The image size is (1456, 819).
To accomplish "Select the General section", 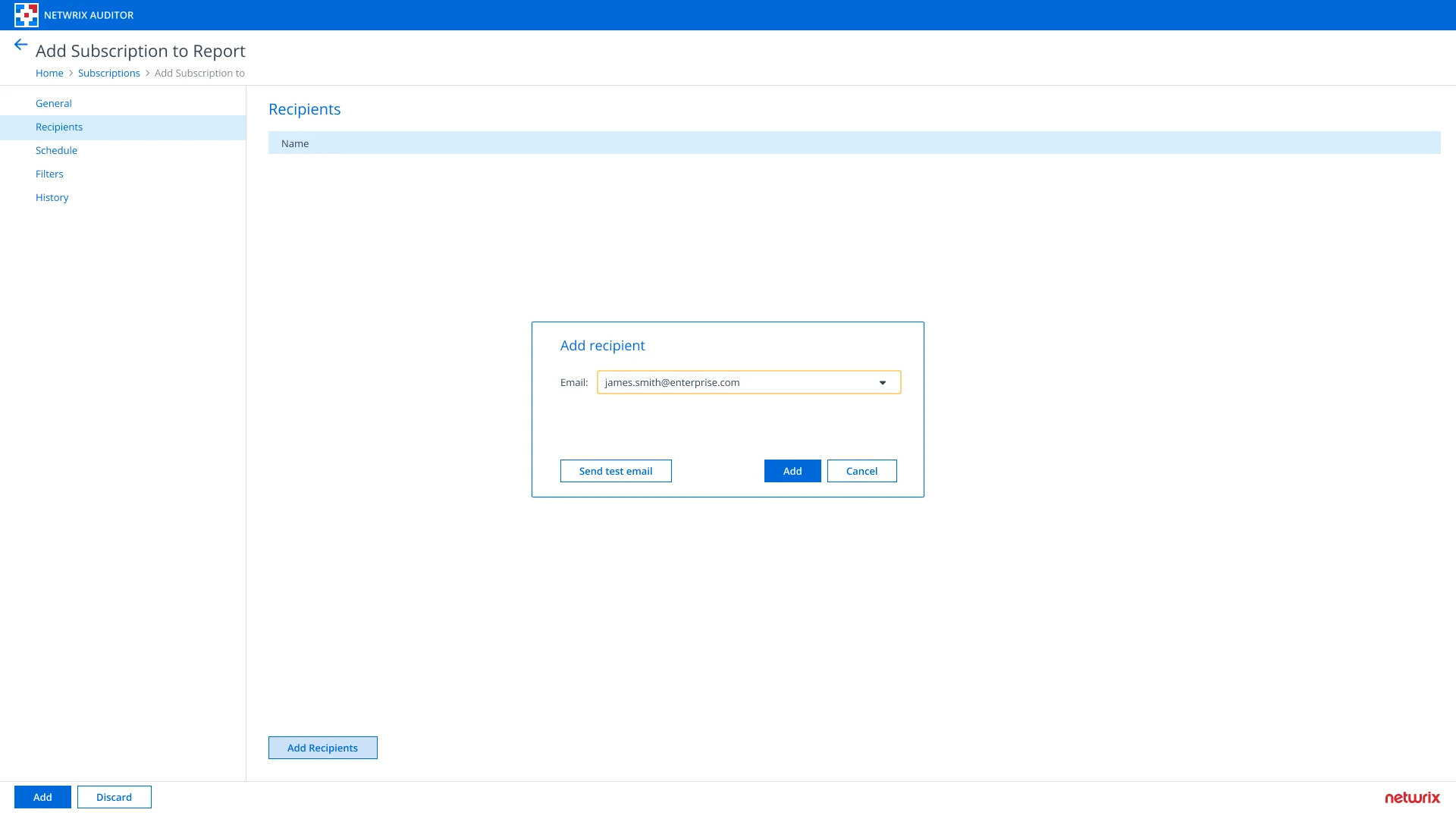I will 123,103.
